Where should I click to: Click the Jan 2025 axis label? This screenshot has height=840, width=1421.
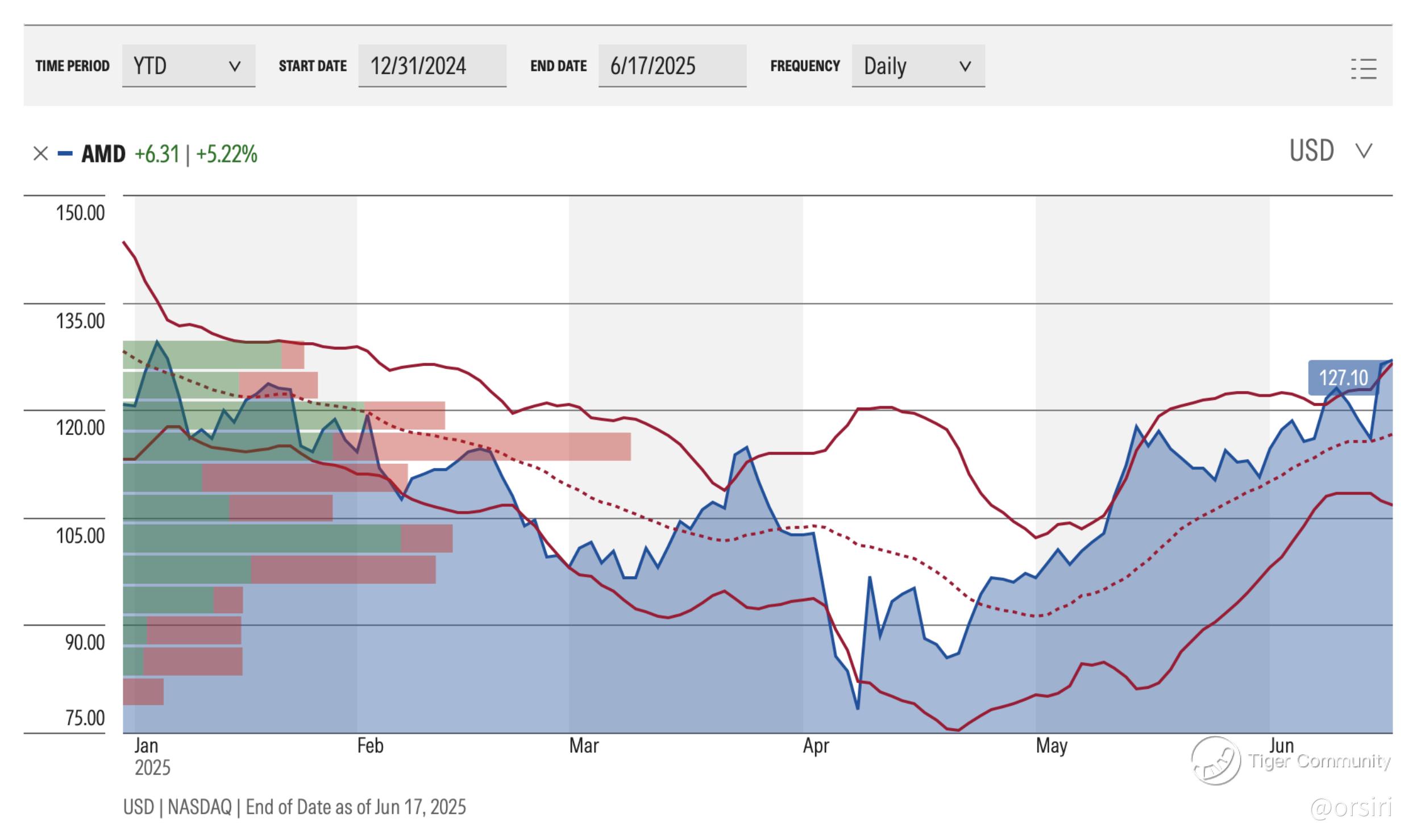pos(147,746)
